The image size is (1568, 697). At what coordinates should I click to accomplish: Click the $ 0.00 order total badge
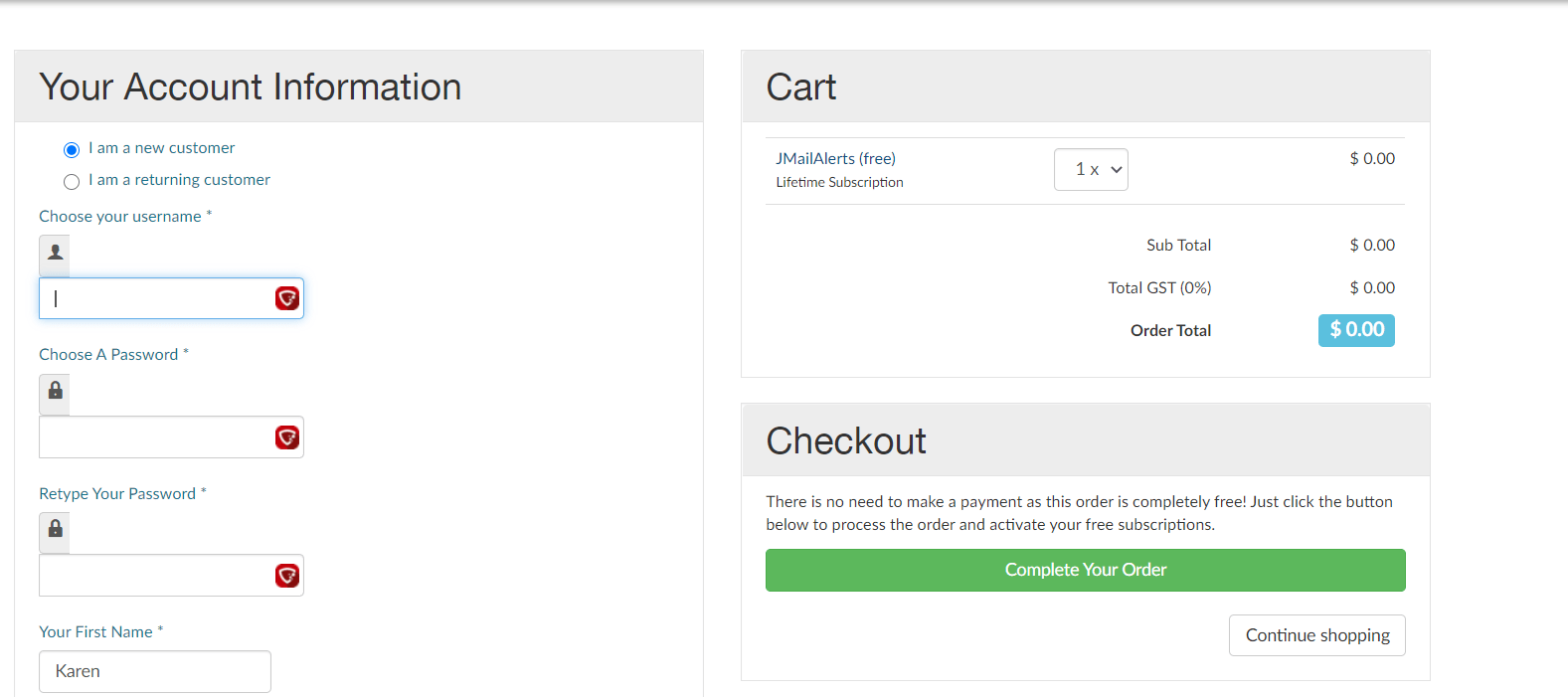pos(1356,330)
